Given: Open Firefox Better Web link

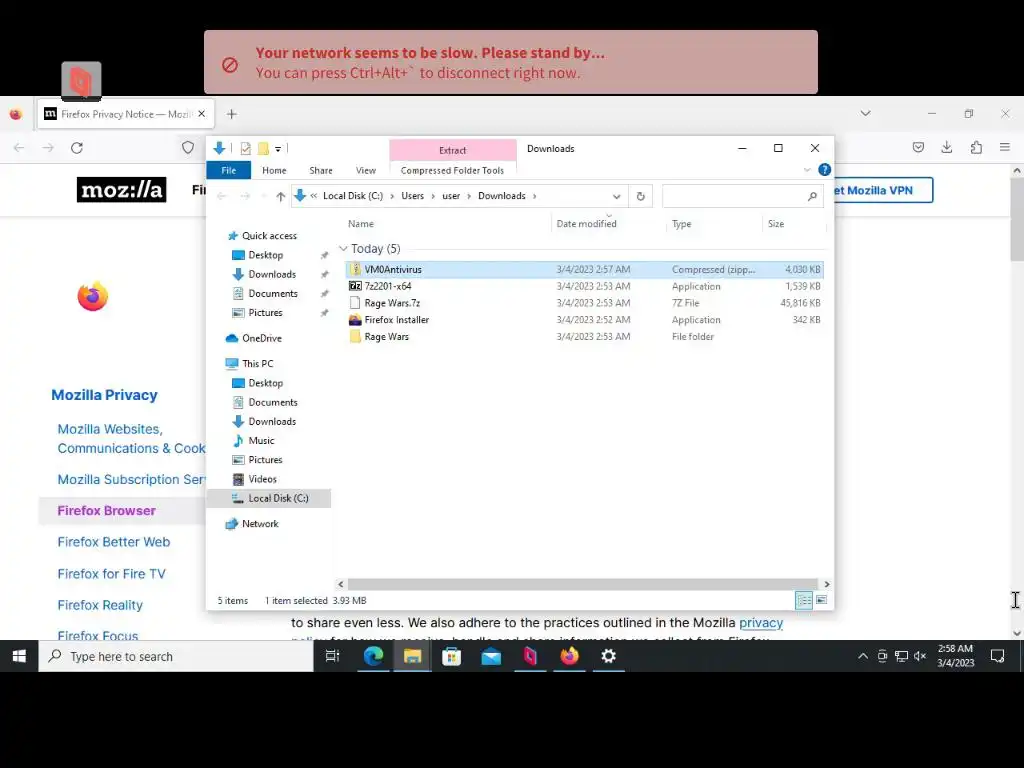Looking at the screenshot, I should coord(114,542).
